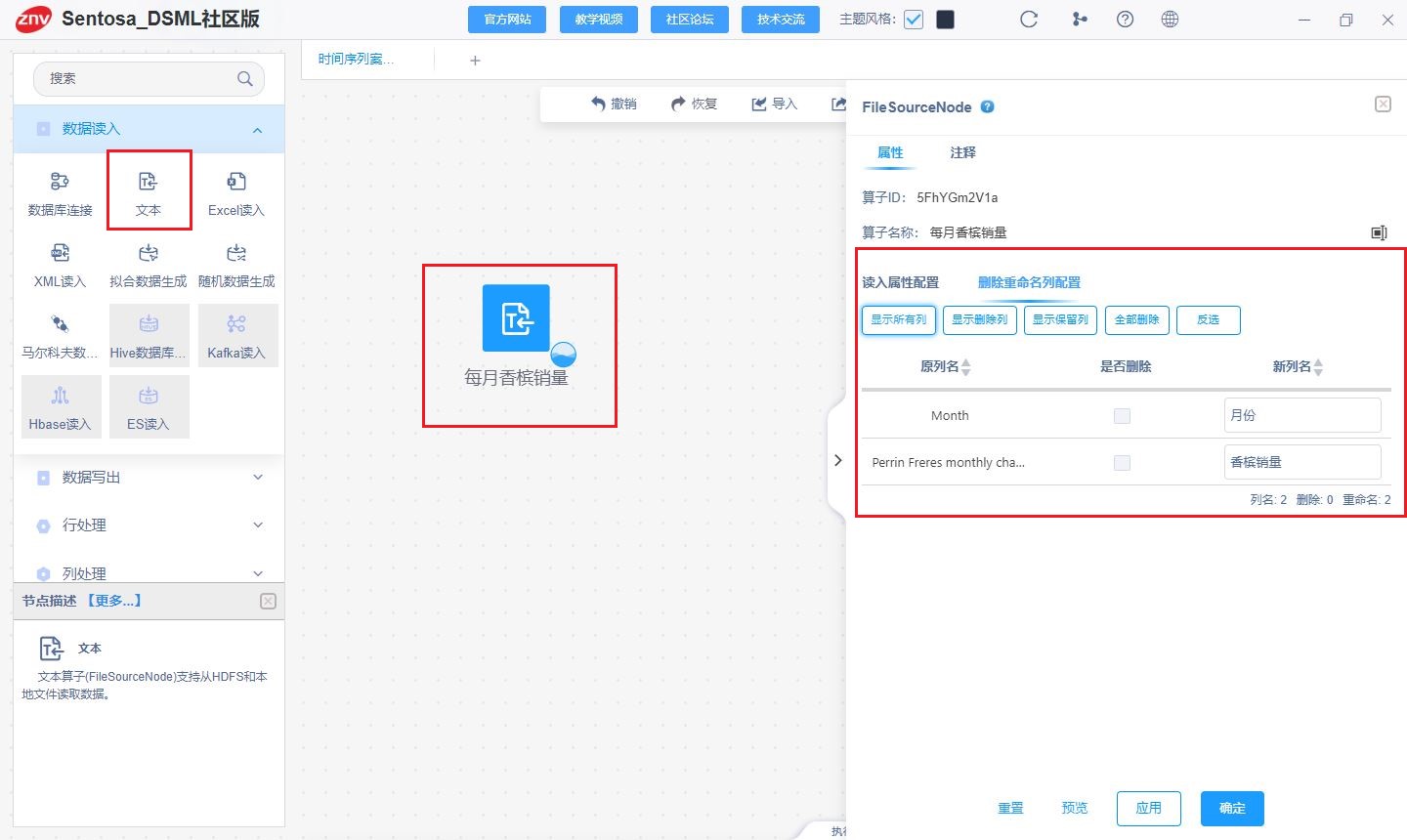Image resolution: width=1407 pixels, height=840 pixels.
Task: Add a new workflow tab with plus
Action: click(x=475, y=61)
